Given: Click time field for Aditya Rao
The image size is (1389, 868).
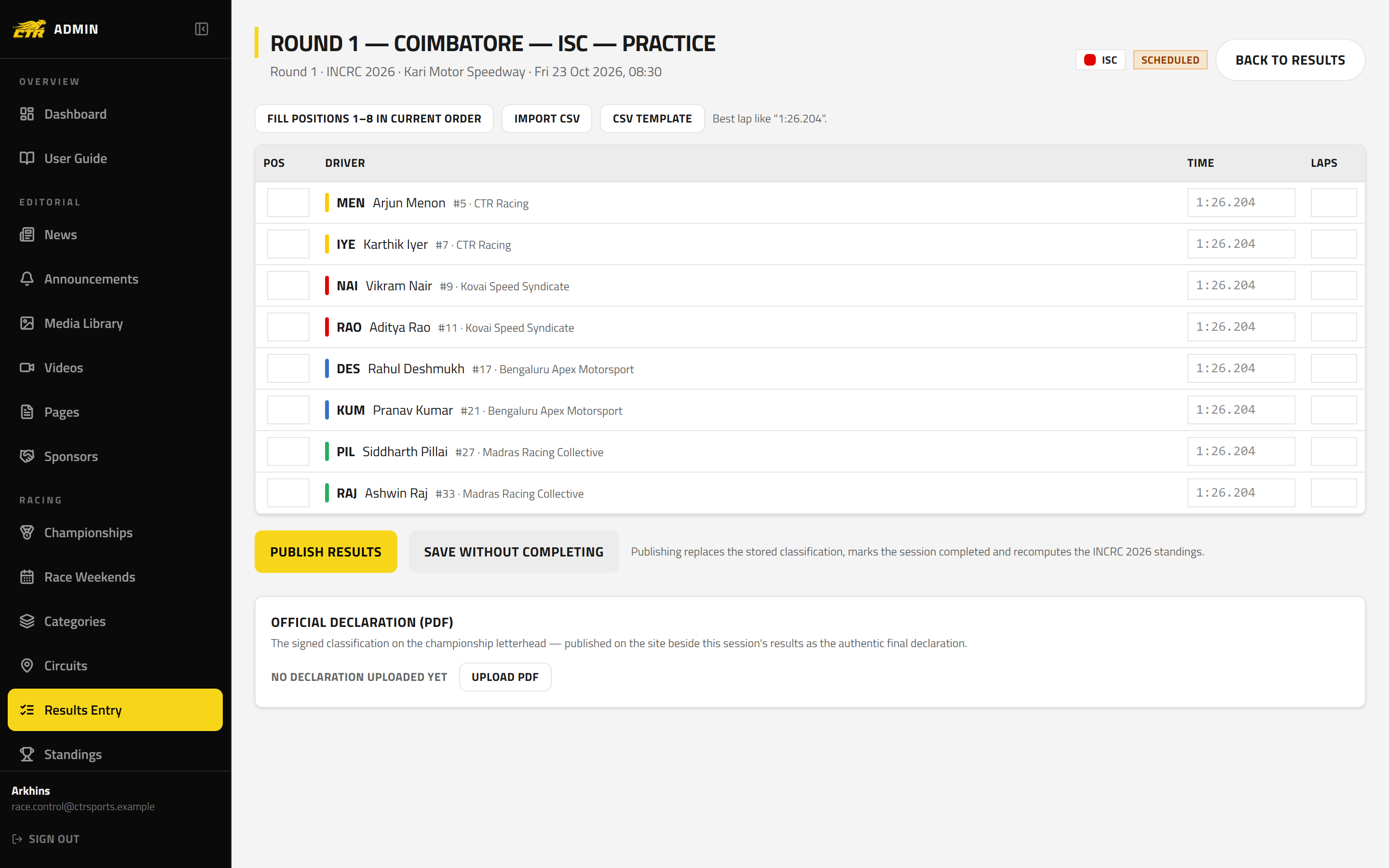Looking at the screenshot, I should point(1241,326).
